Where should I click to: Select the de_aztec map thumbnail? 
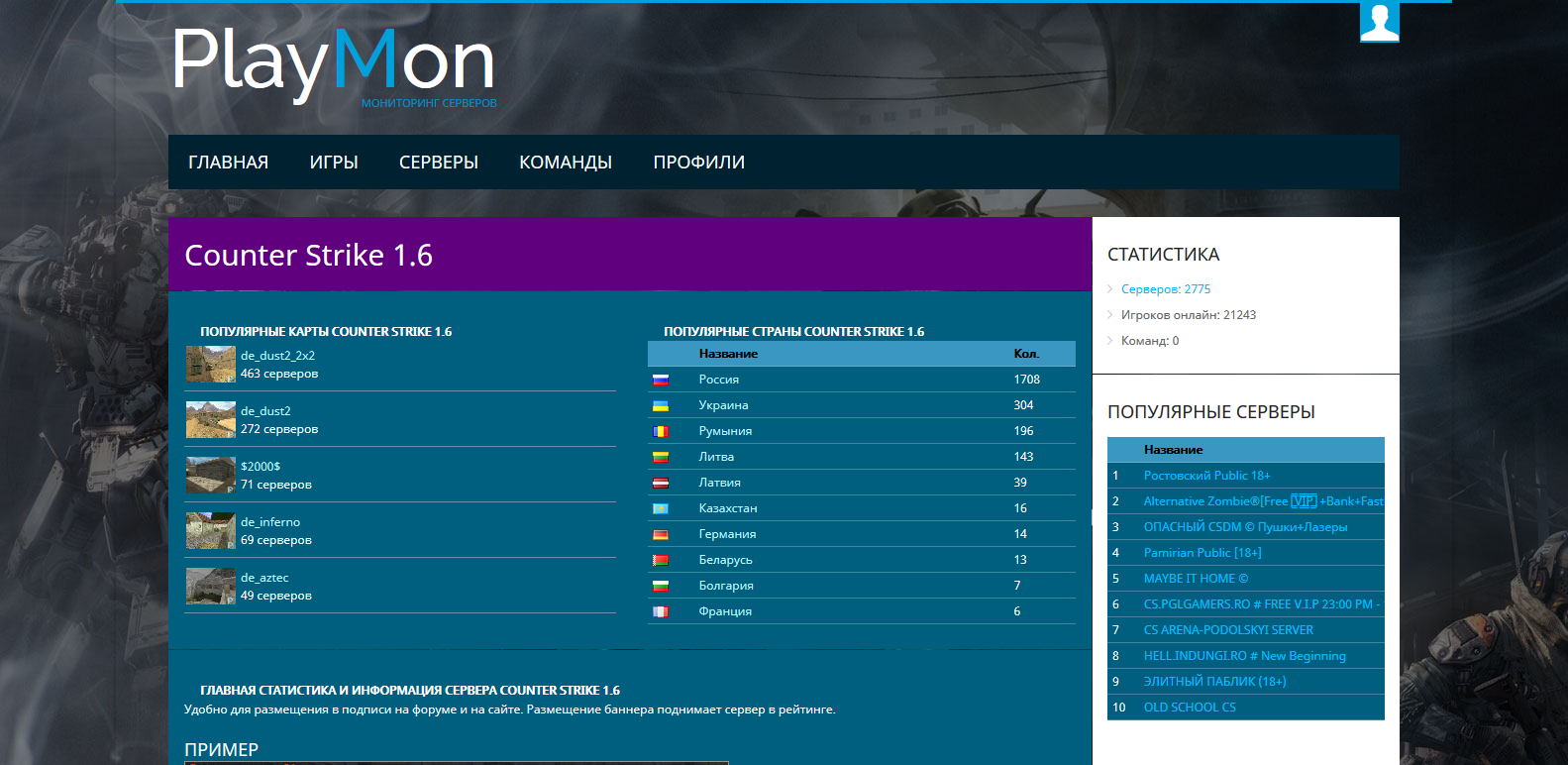point(210,586)
